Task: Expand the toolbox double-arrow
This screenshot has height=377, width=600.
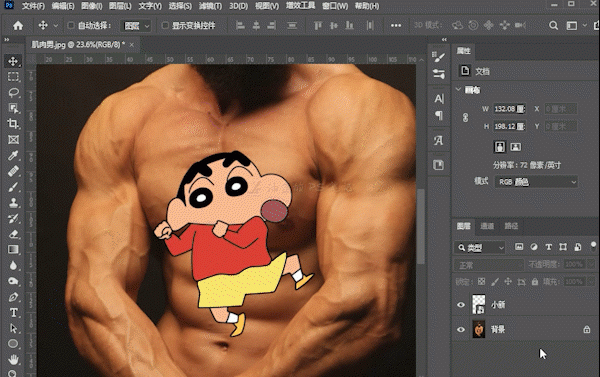Action: (7, 39)
